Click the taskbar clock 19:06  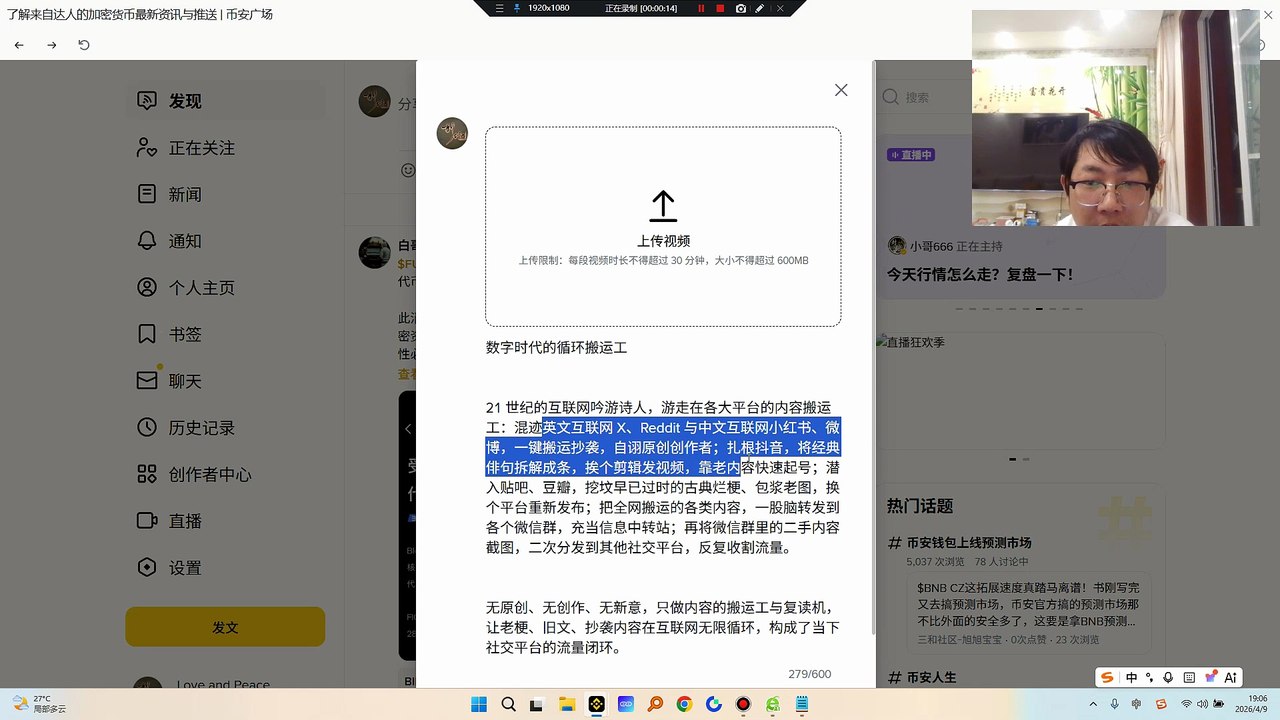[x=1250, y=704]
